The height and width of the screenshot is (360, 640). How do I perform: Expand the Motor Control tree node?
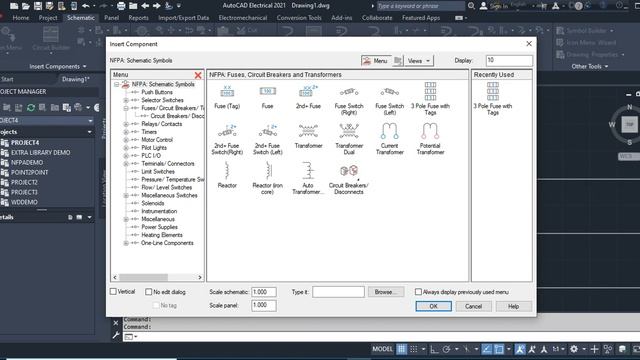[x=126, y=140]
